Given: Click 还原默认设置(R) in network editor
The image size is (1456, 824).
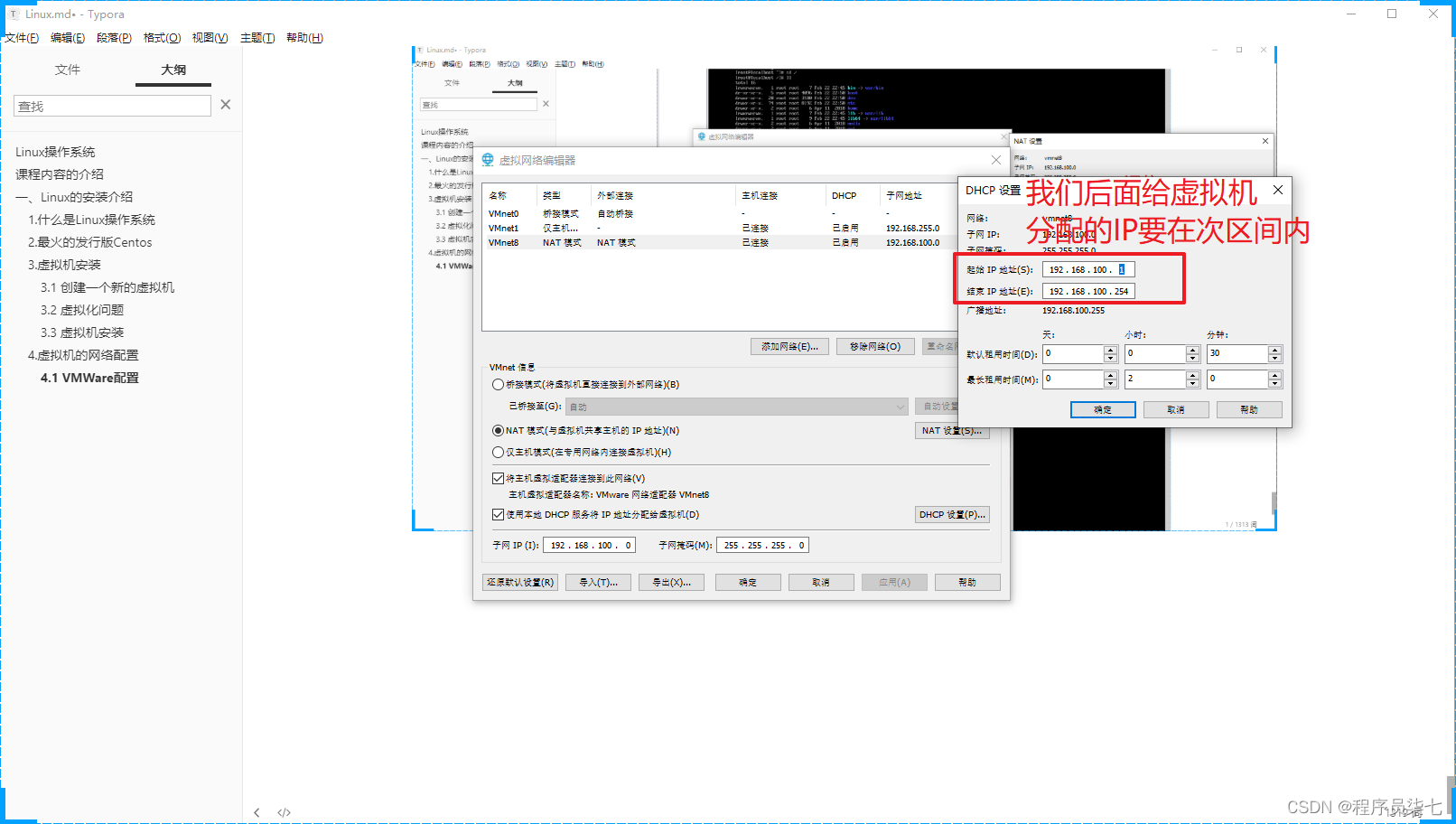Looking at the screenshot, I should (519, 582).
